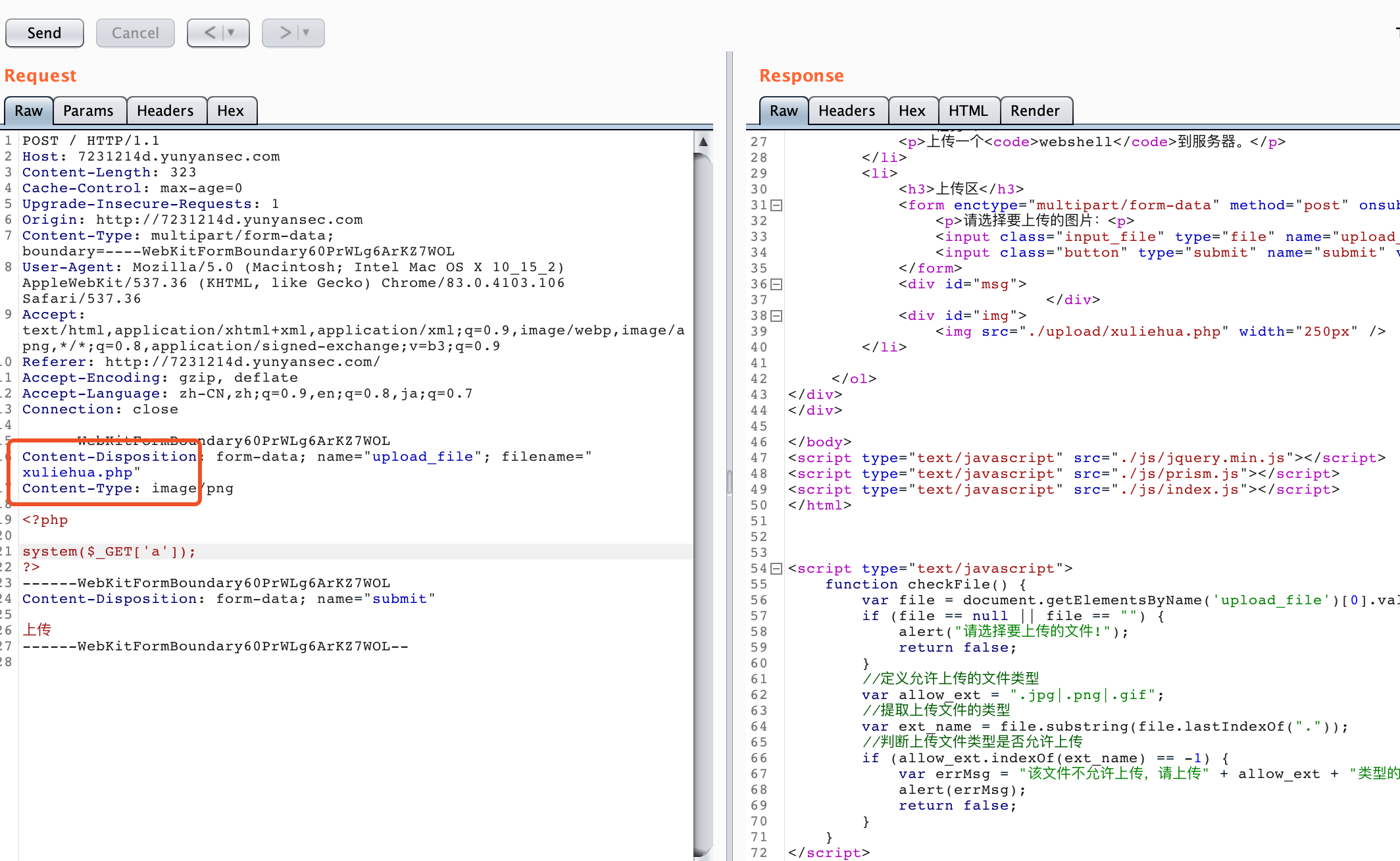
Task: Click the splitter handle between request and response
Action: pyautogui.click(x=730, y=482)
